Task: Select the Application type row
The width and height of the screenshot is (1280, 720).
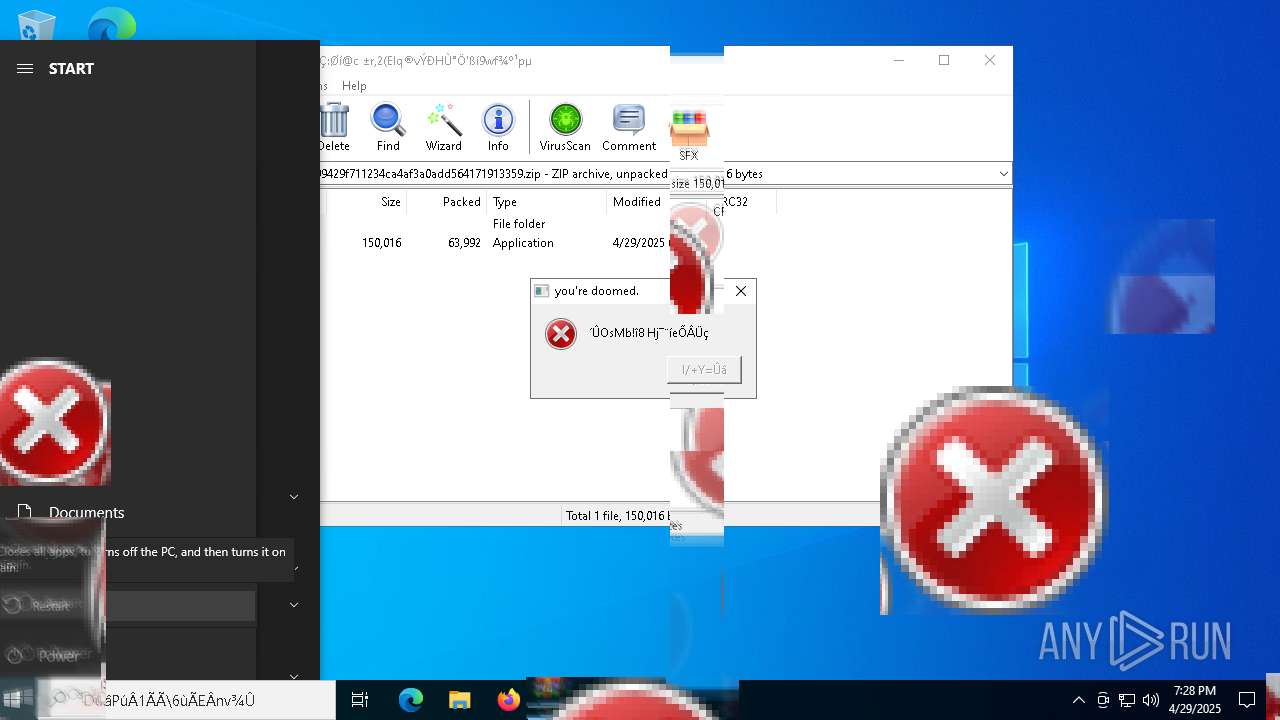Action: point(523,243)
